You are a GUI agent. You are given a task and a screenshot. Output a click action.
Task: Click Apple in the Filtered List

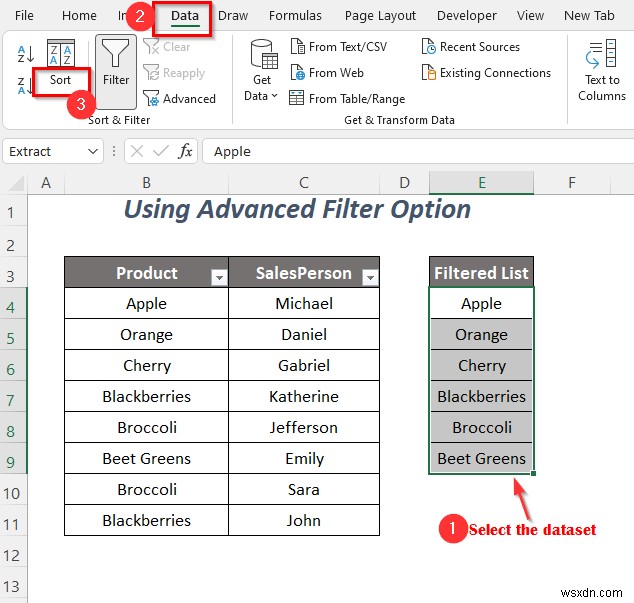(x=481, y=303)
